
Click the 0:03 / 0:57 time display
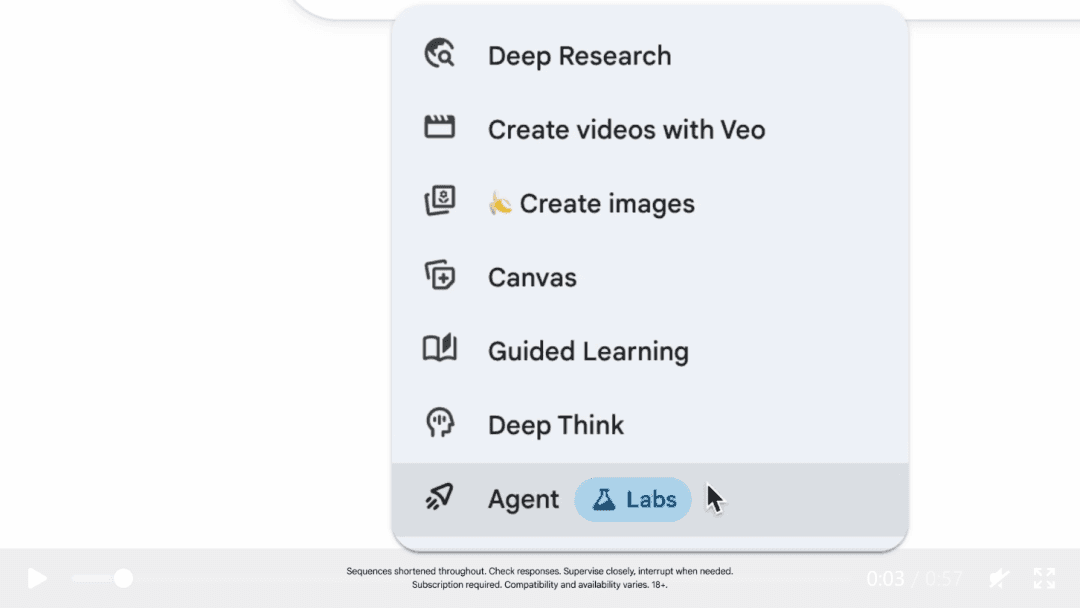click(914, 578)
